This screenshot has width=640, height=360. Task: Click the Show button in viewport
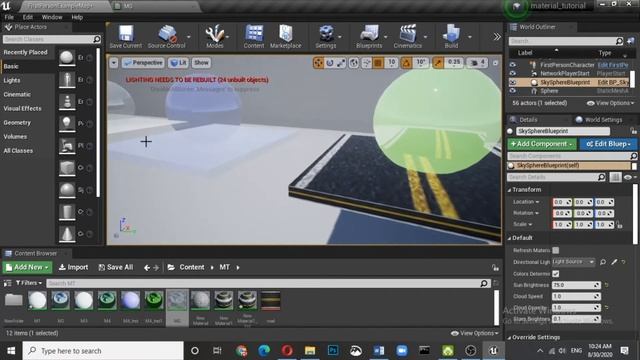pyautogui.click(x=201, y=62)
